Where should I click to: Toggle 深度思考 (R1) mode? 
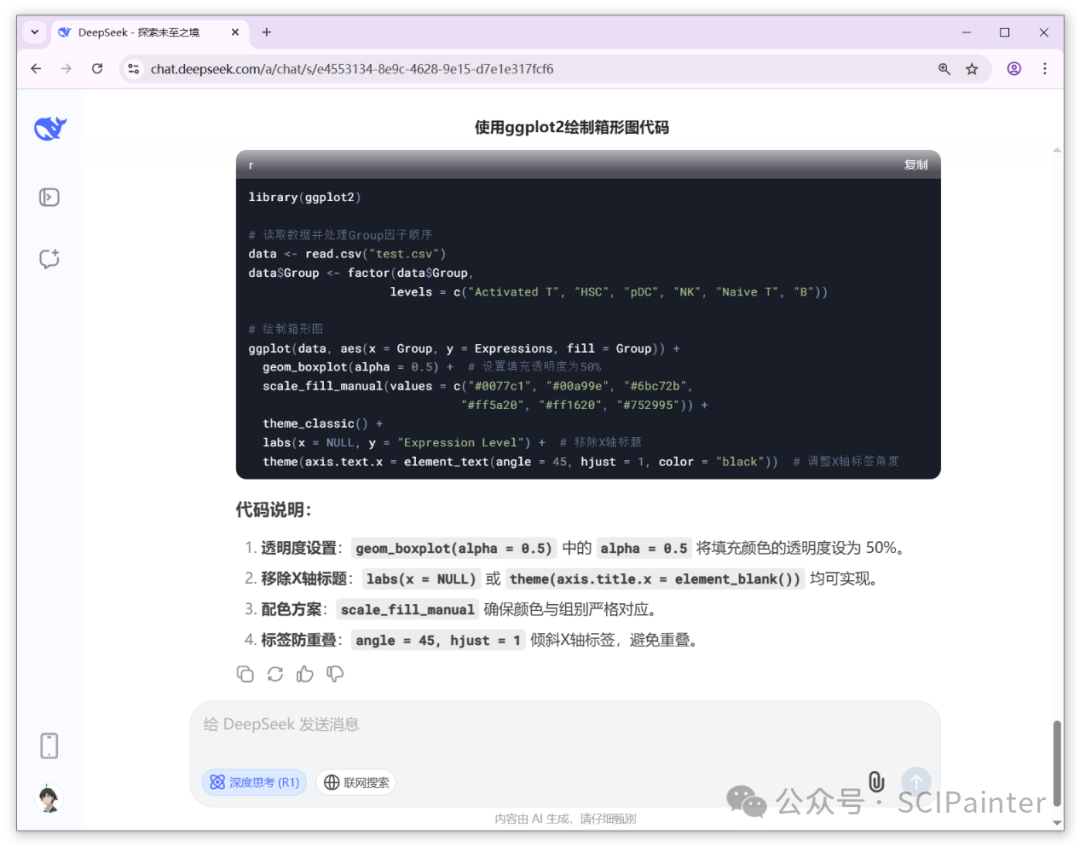(254, 782)
